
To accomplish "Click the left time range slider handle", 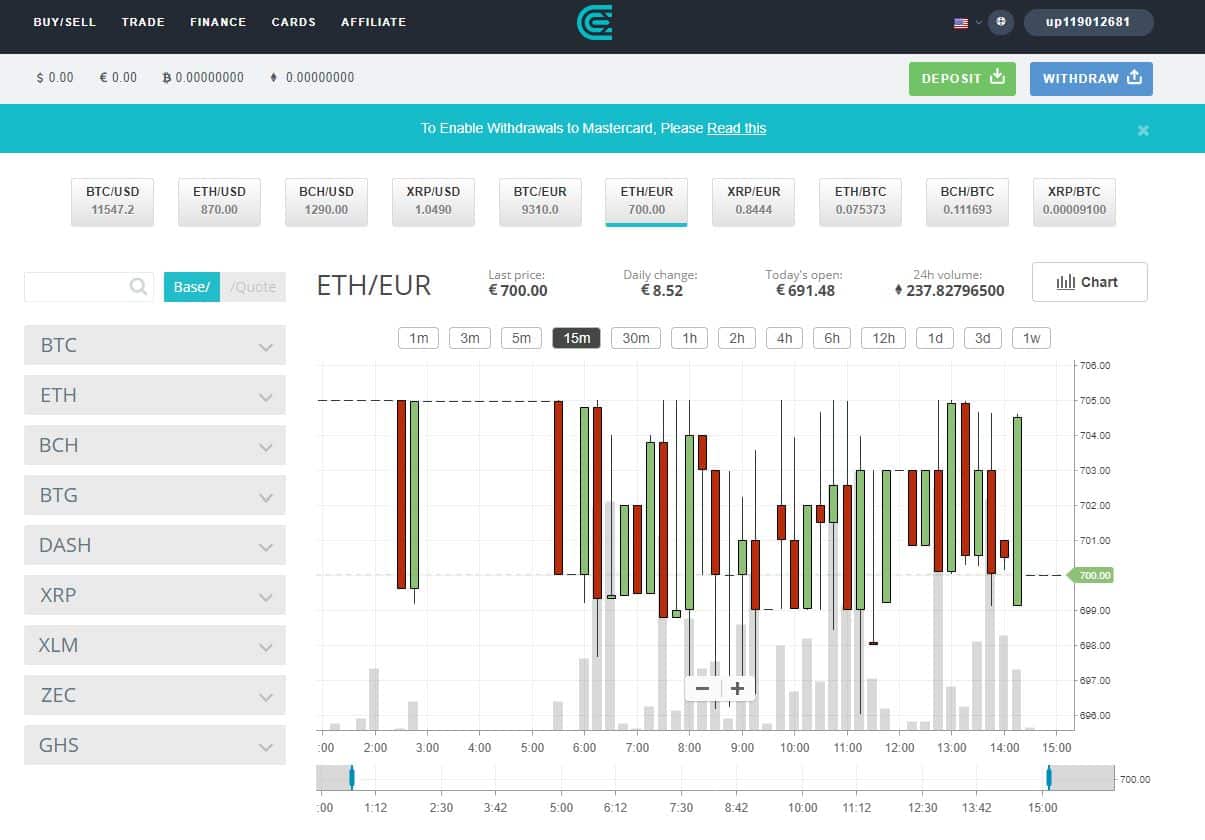I will point(352,777).
